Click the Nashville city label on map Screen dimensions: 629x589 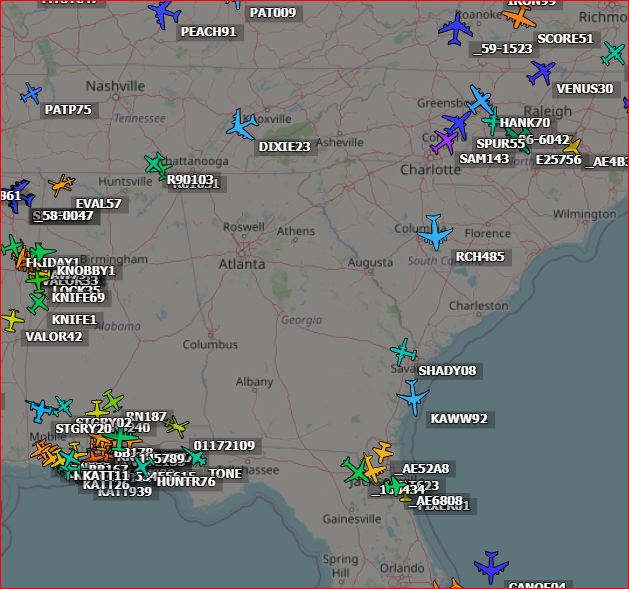pos(116,86)
